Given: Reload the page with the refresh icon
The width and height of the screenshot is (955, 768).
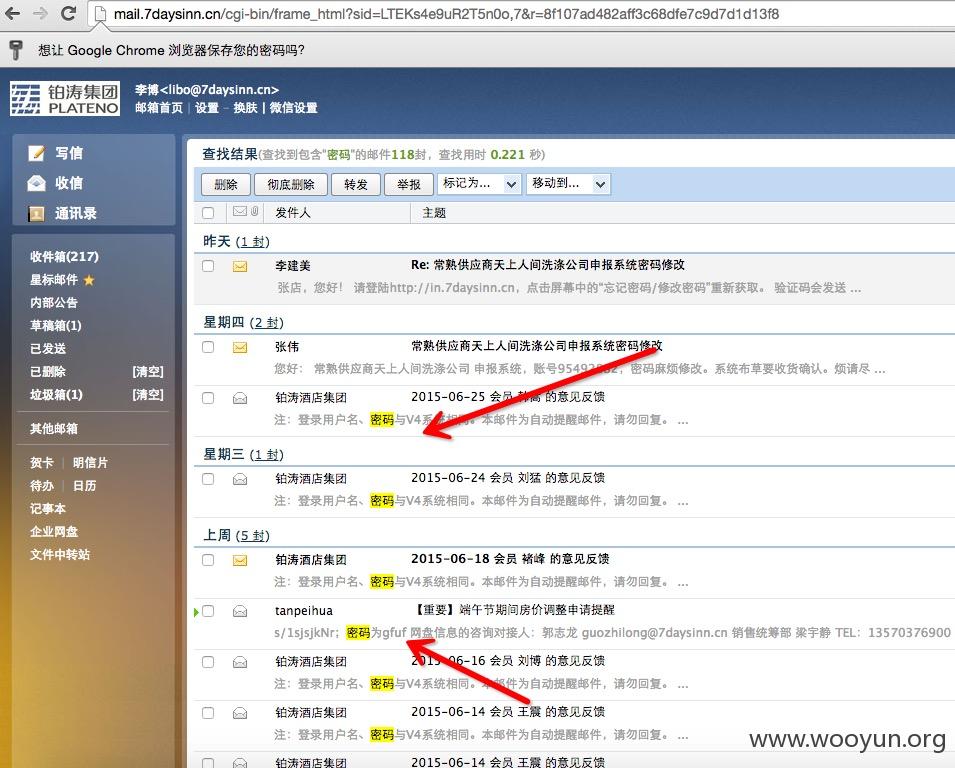Looking at the screenshot, I should pyautogui.click(x=69, y=13).
